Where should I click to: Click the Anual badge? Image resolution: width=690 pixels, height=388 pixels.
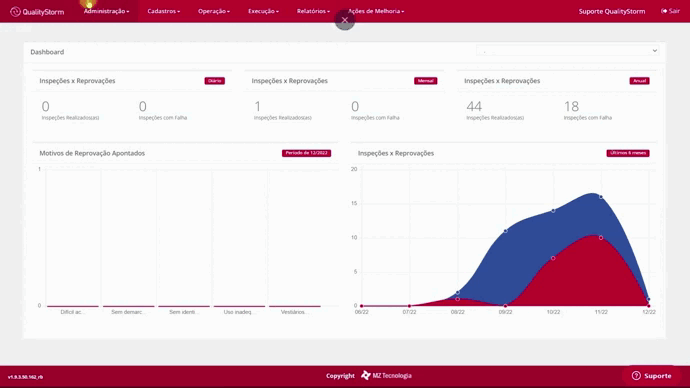[x=639, y=81]
